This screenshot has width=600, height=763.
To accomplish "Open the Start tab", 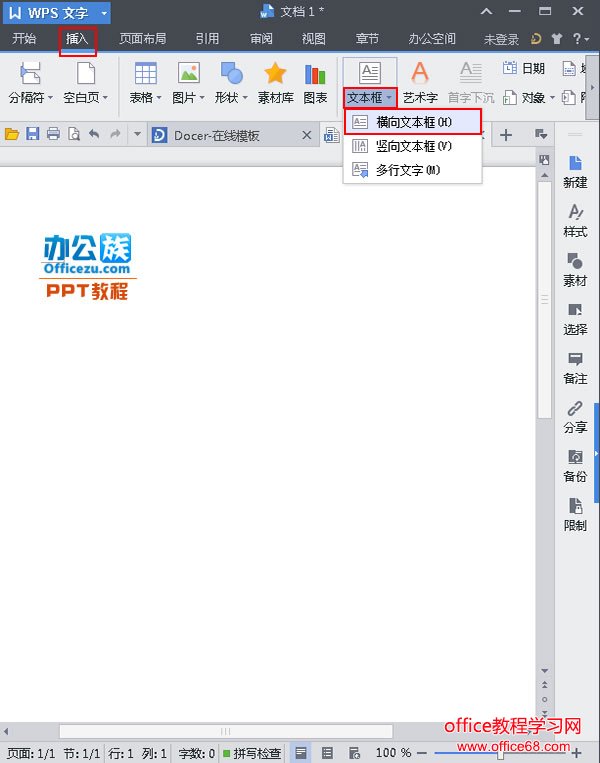I will [24, 38].
